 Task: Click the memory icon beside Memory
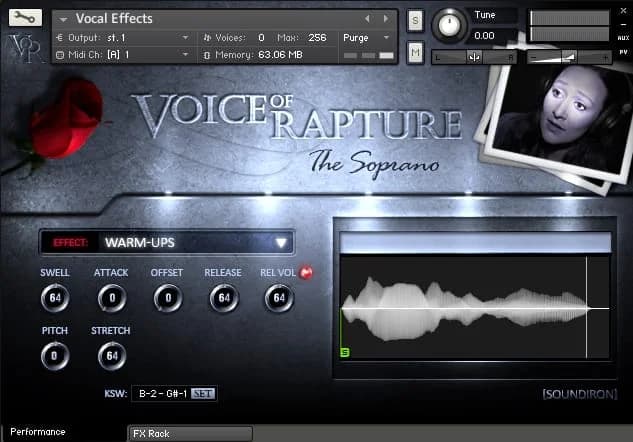coord(207,55)
